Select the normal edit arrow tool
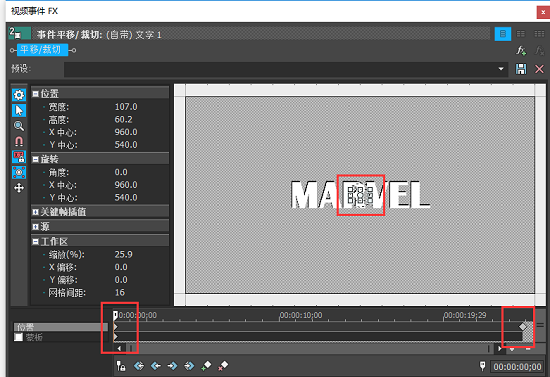 (x=19, y=110)
